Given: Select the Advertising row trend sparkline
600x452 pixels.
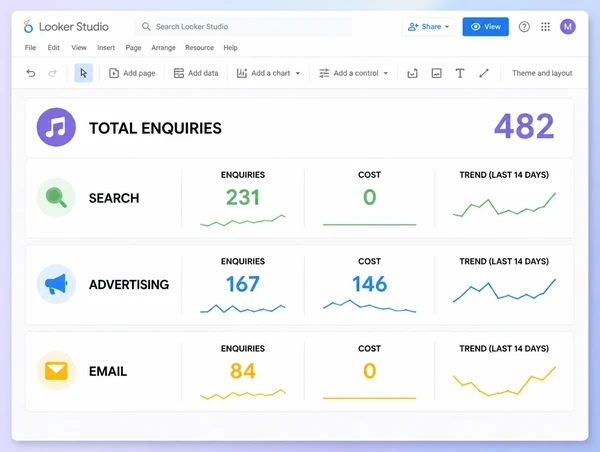Looking at the screenshot, I should coord(504,291).
